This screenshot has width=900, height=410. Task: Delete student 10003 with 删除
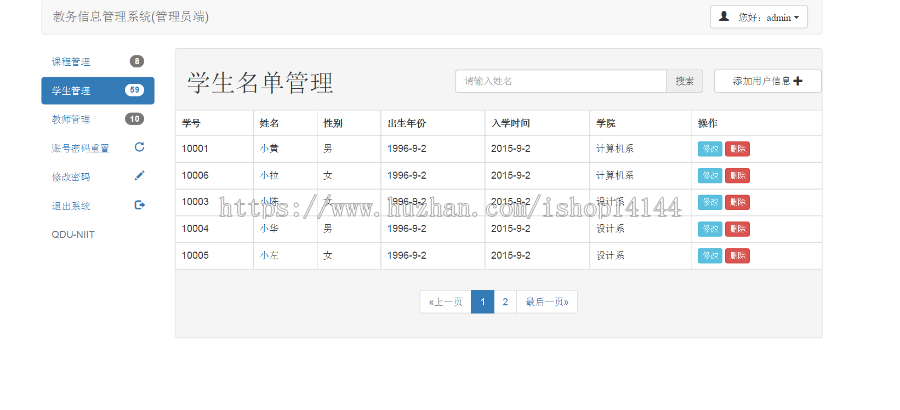point(737,202)
